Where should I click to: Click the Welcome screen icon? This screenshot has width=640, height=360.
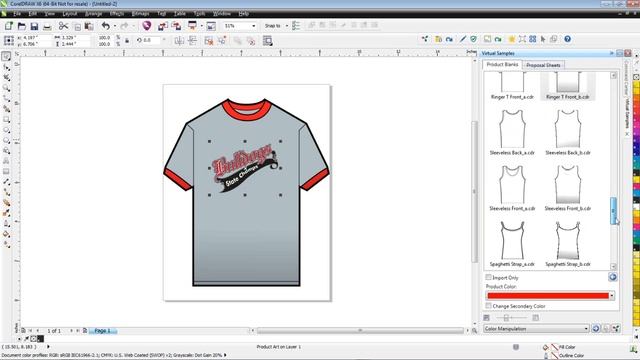tap(211, 26)
